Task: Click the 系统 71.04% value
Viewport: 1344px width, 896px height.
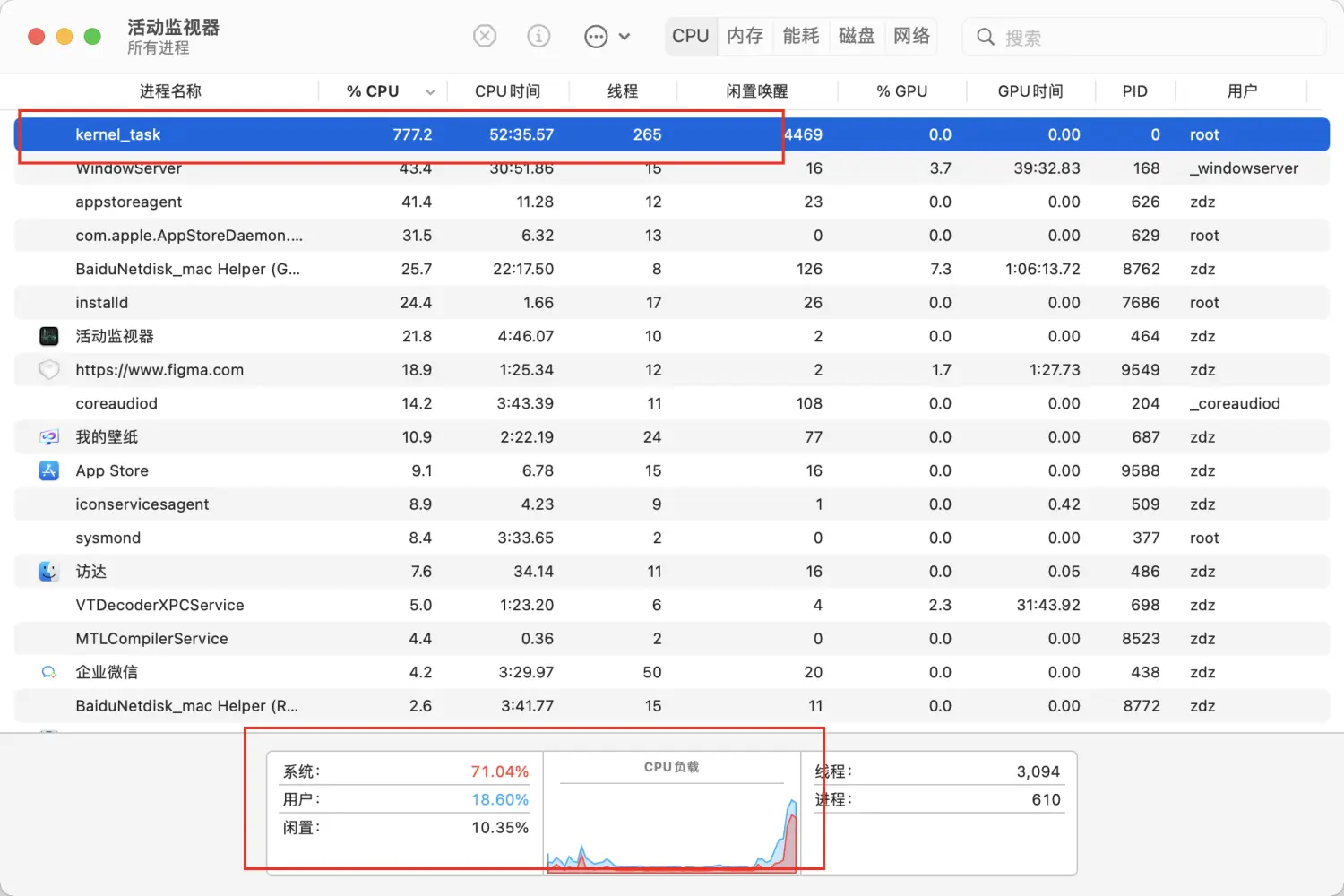Action: [x=500, y=771]
